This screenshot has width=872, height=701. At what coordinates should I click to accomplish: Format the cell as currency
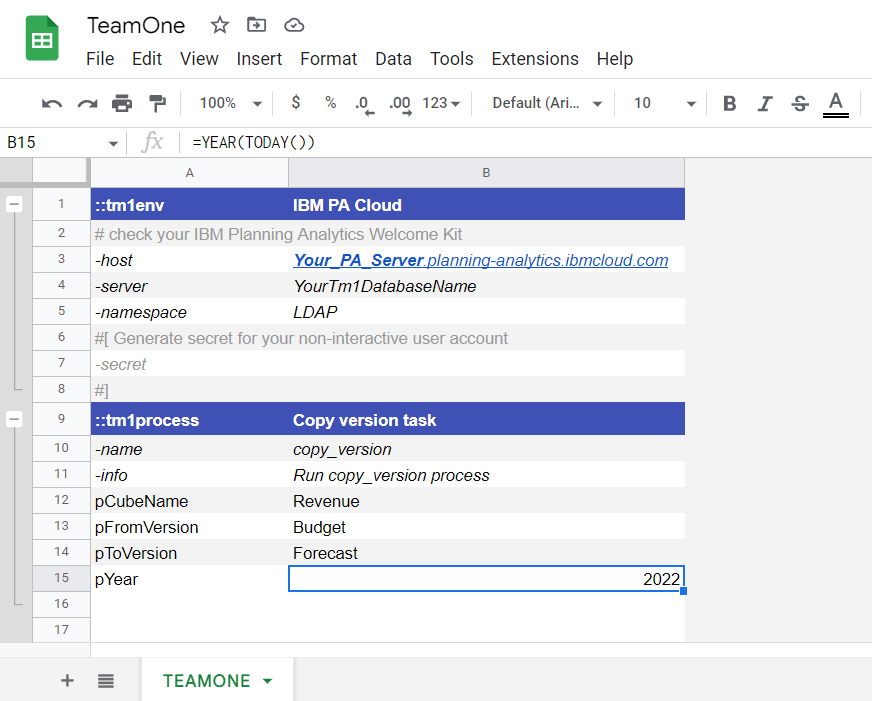pyautogui.click(x=296, y=102)
